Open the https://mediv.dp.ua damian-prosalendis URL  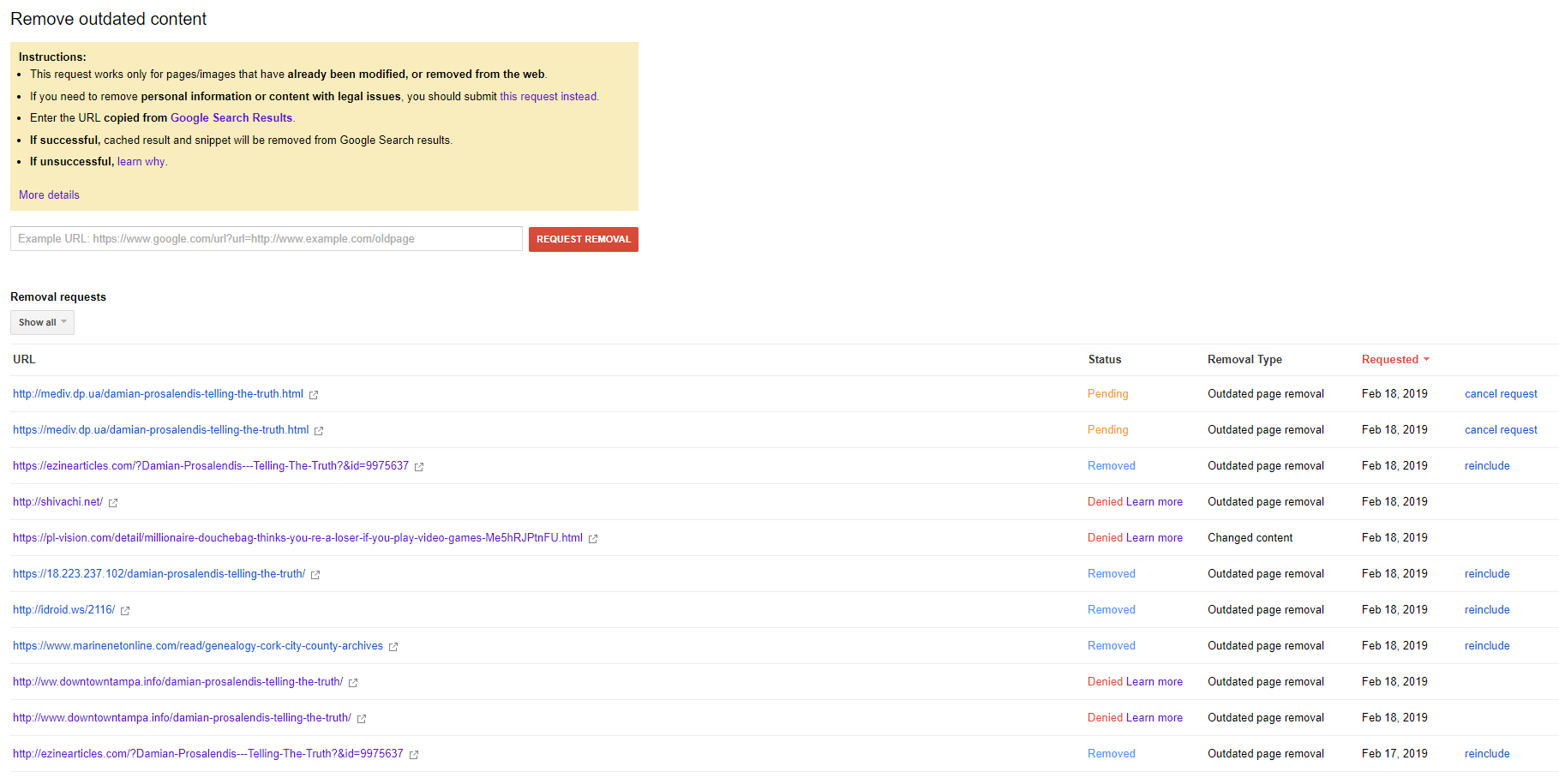160,430
